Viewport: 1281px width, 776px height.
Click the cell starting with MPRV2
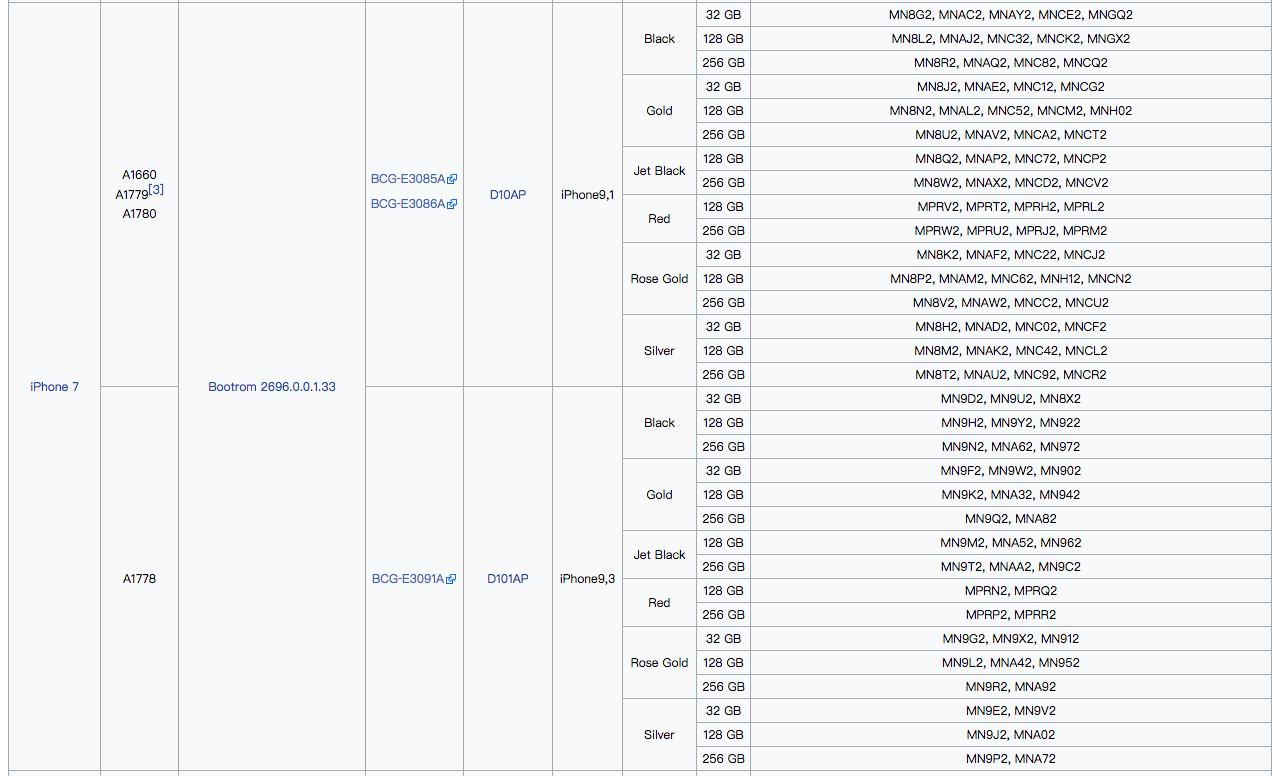pyautogui.click(x=1010, y=207)
